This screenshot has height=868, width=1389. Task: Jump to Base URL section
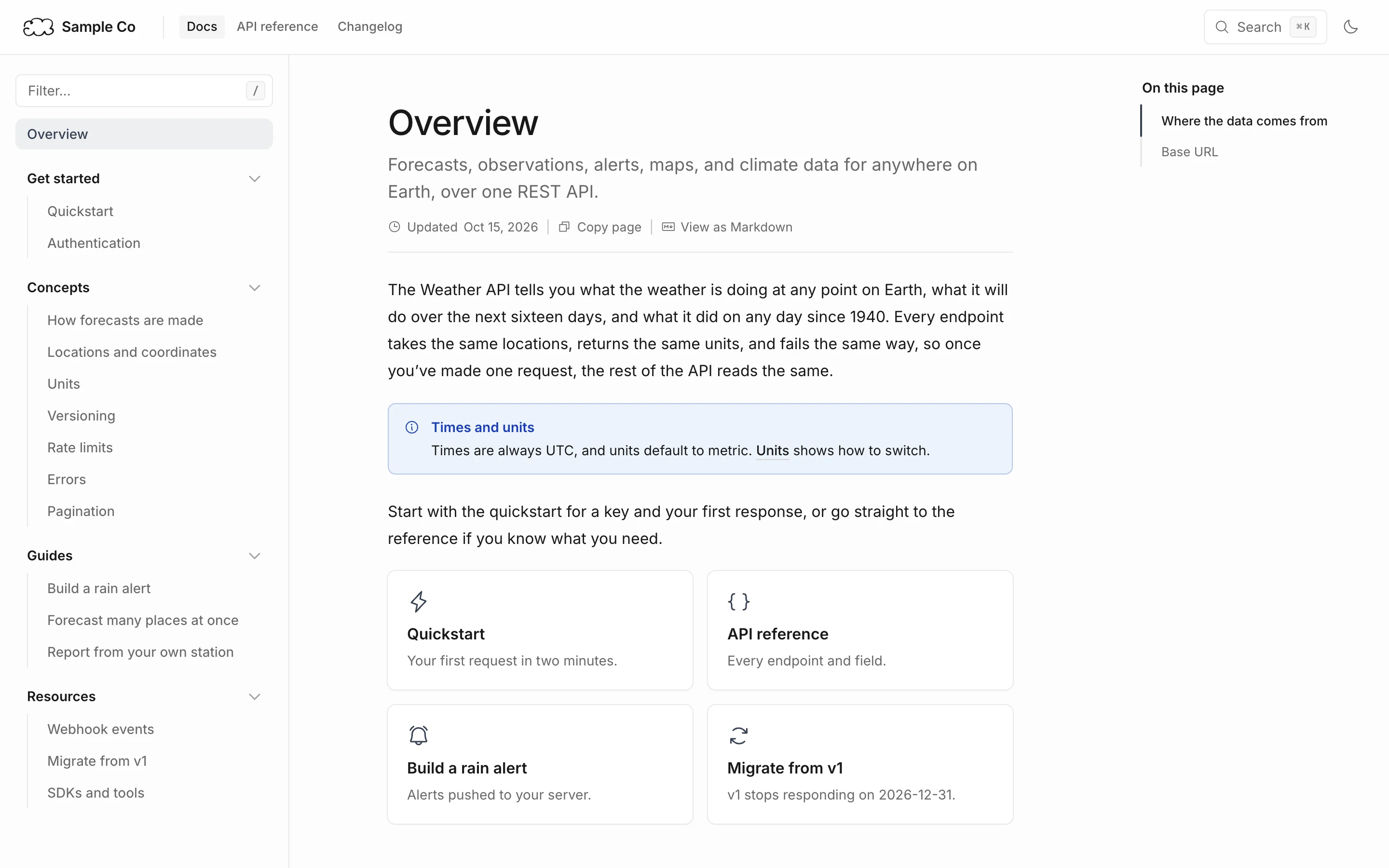coord(1189,152)
